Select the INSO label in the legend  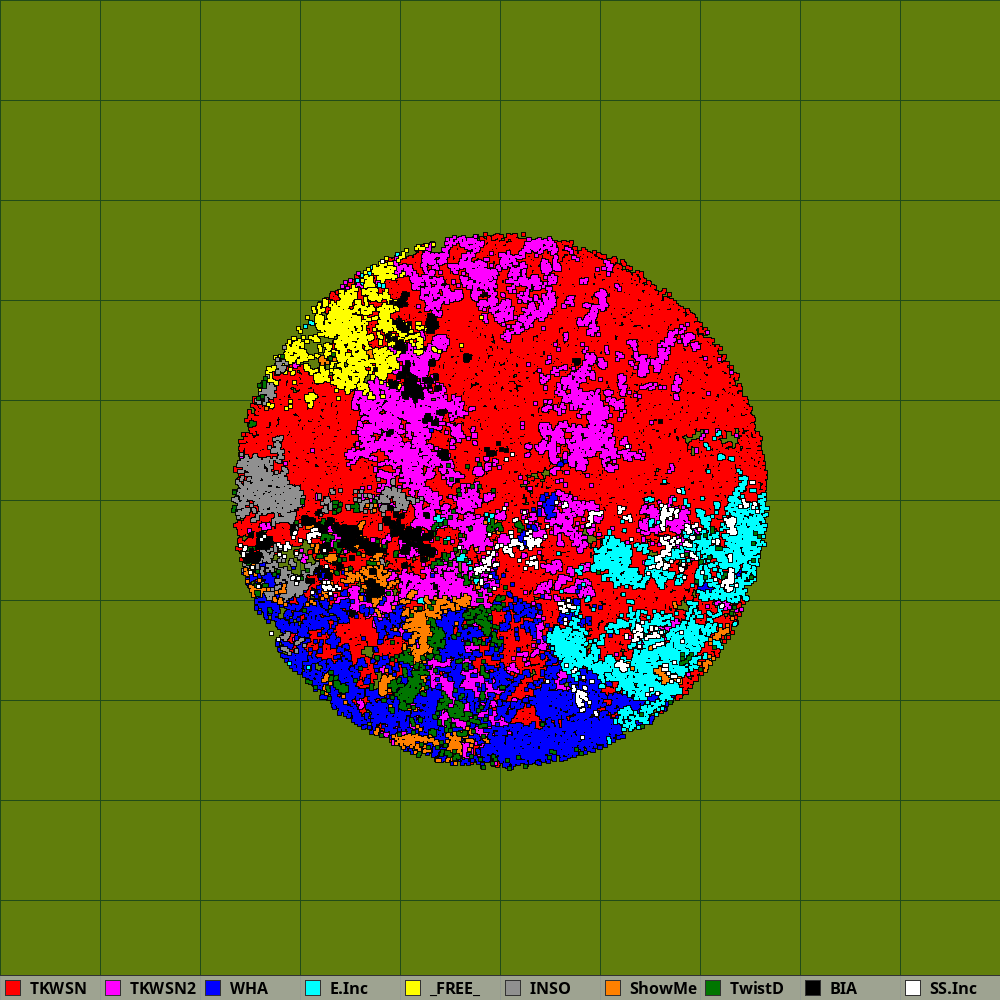pyautogui.click(x=550, y=988)
